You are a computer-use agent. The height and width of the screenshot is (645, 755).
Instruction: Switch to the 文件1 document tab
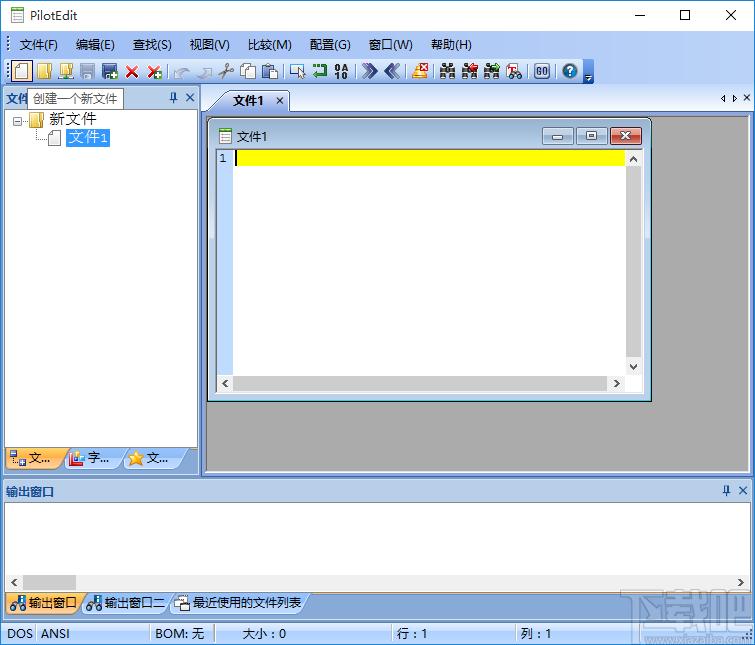[x=248, y=101]
